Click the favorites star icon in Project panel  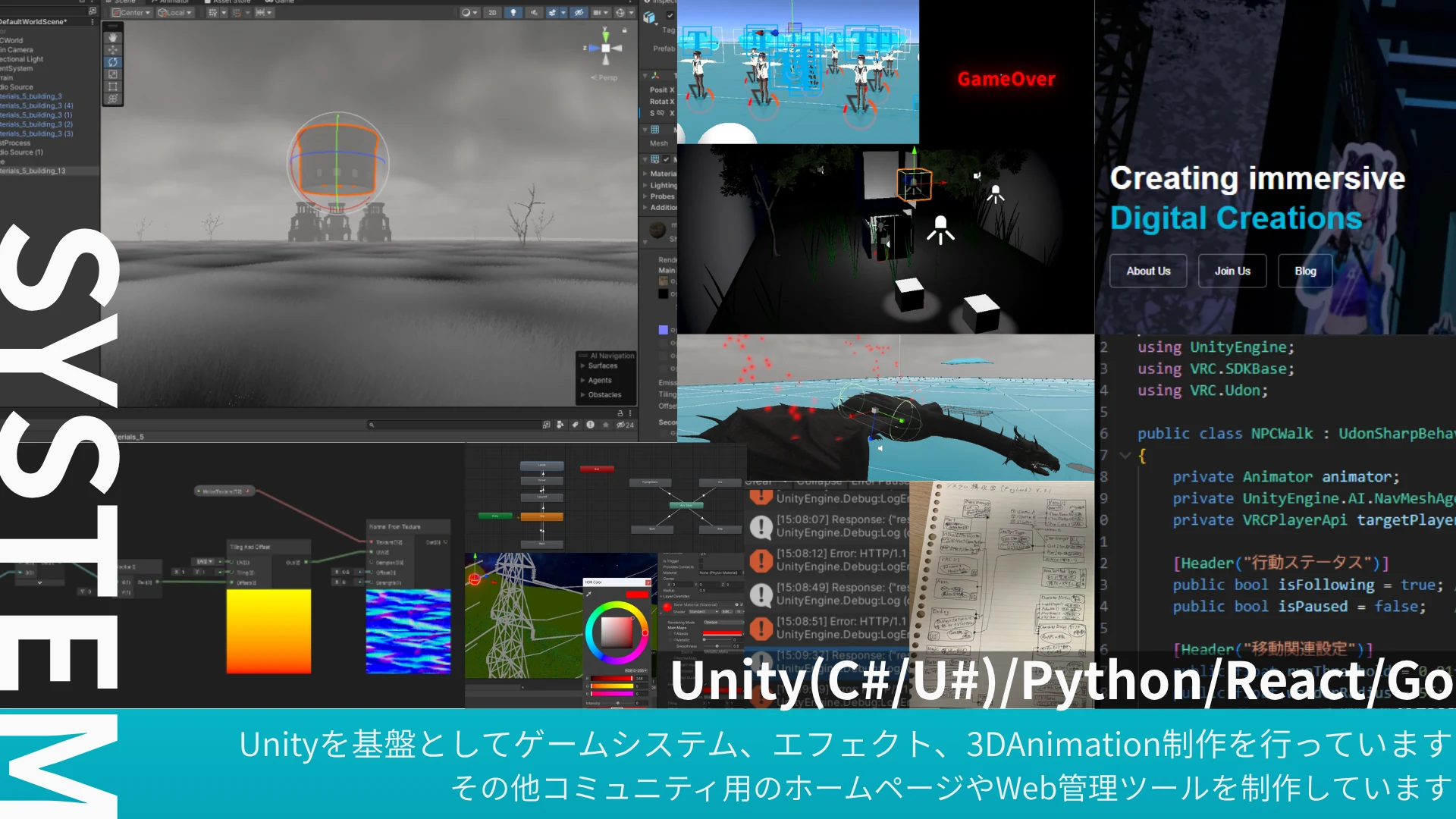(605, 425)
